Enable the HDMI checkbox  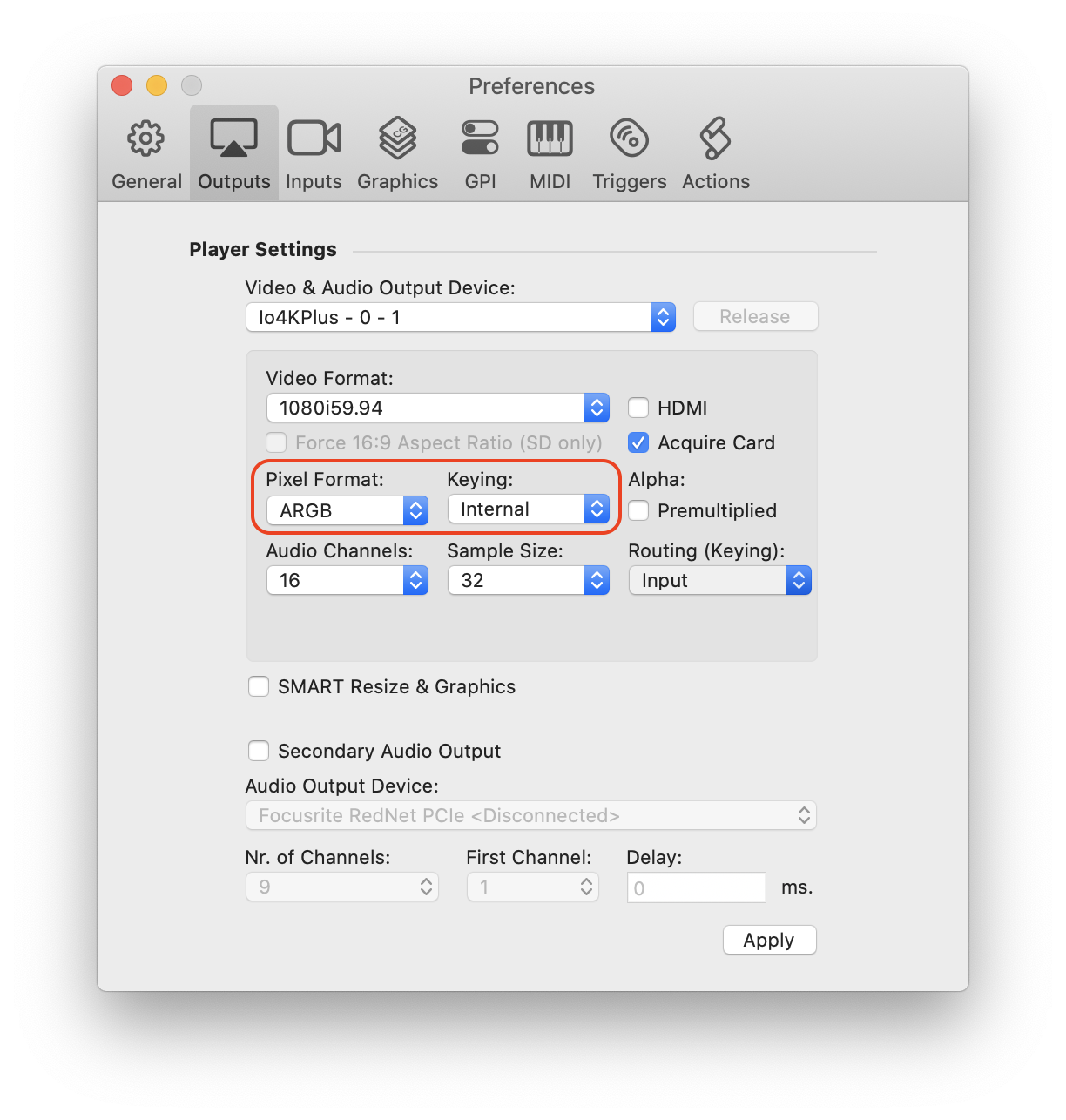pos(638,408)
